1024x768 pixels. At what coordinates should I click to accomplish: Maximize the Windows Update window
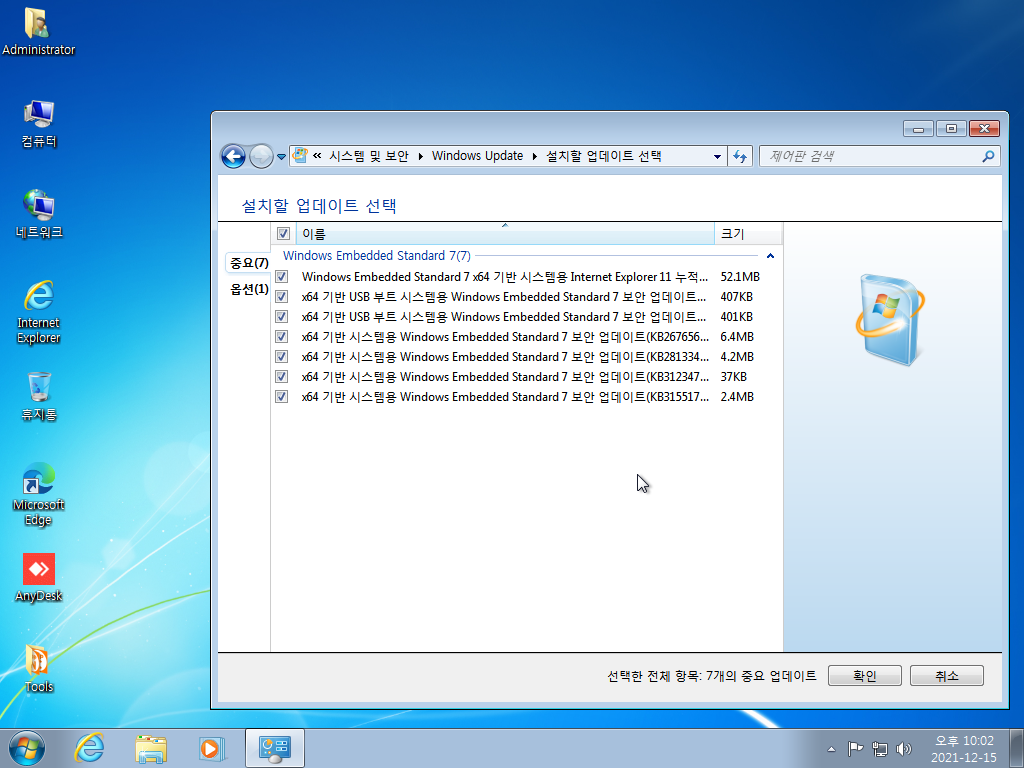951,129
